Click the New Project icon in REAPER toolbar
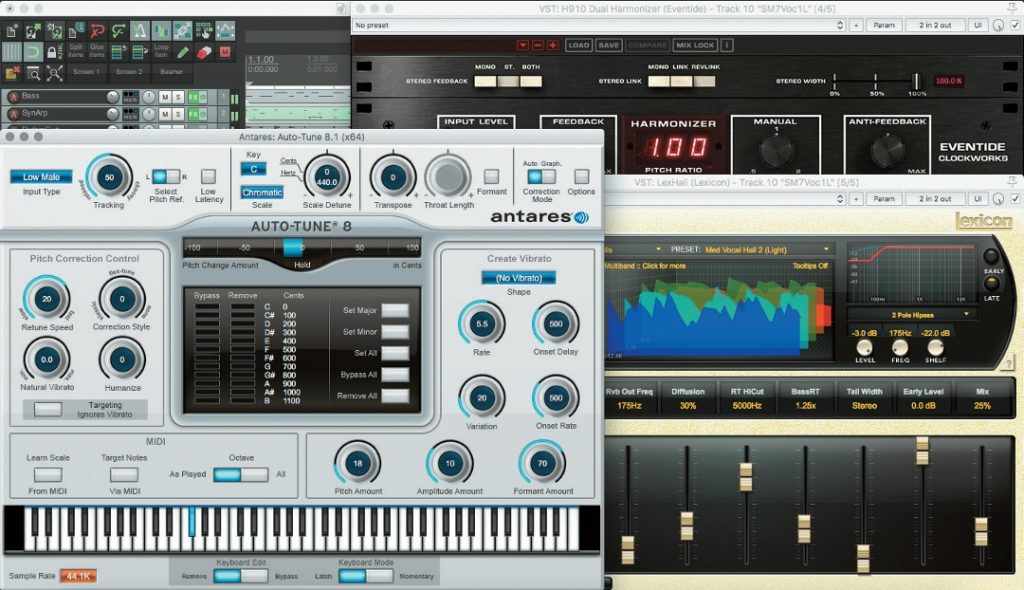 [12, 31]
